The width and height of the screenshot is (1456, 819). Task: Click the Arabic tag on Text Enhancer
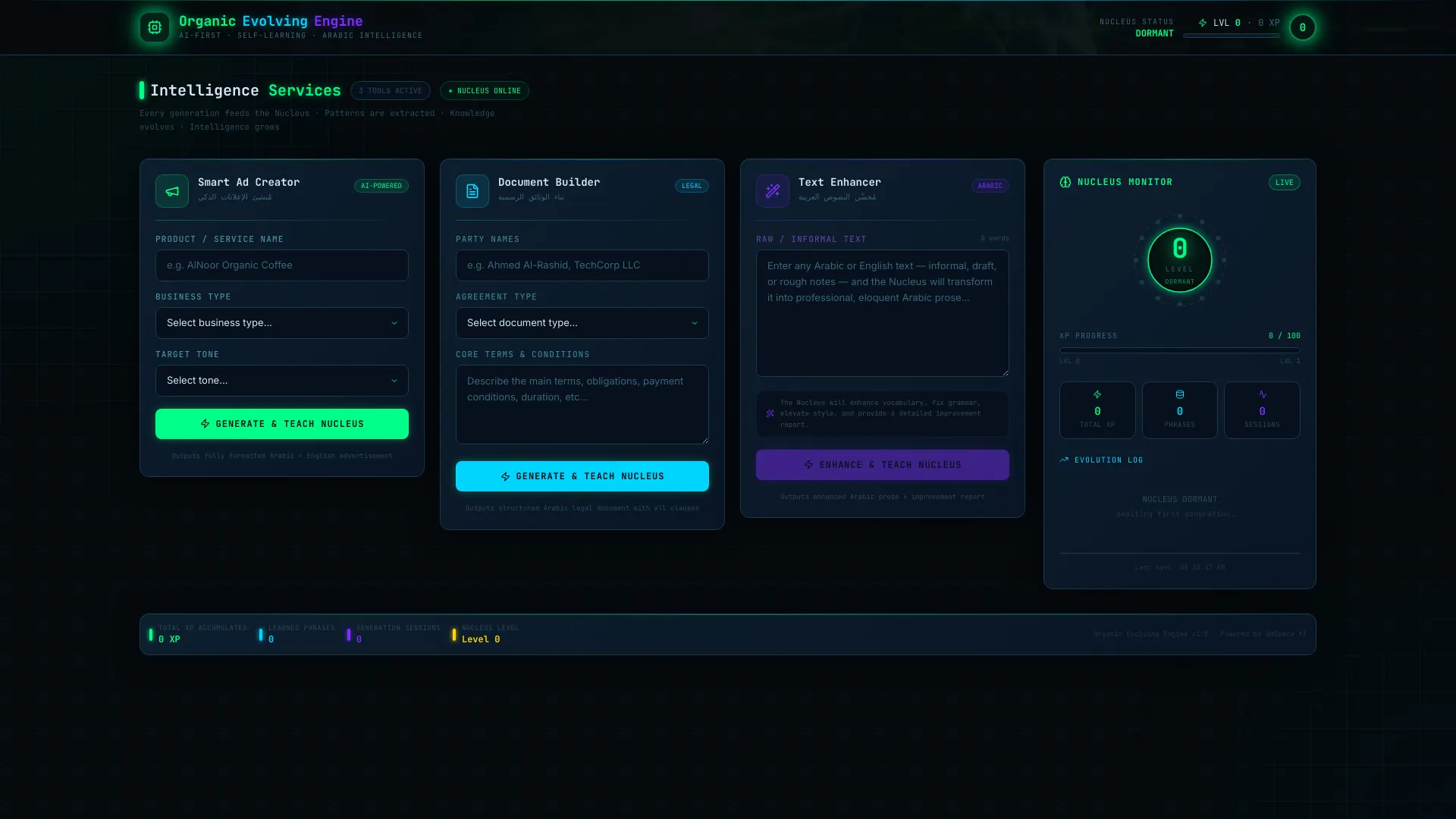[x=990, y=186]
